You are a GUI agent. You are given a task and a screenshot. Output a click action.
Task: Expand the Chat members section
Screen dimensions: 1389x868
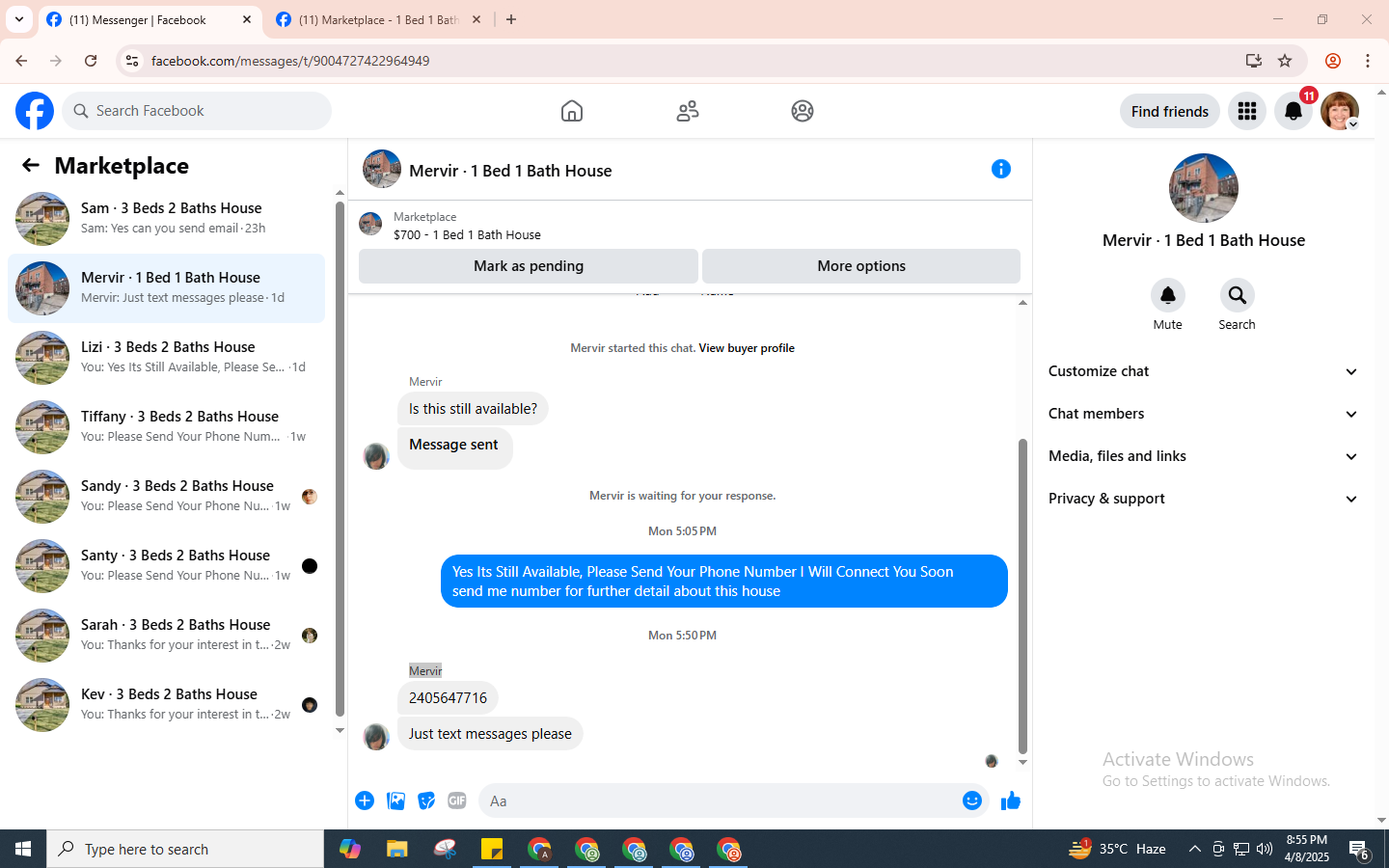[1204, 414]
